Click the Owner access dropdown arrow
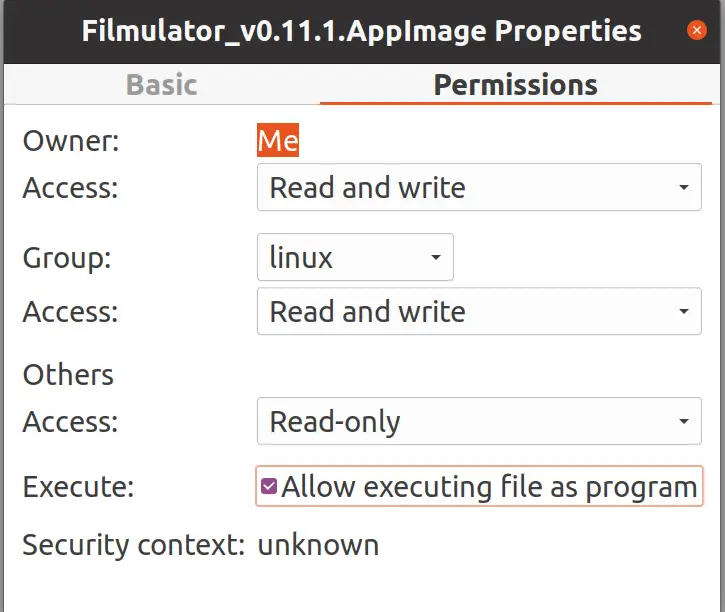This screenshot has height=612, width=725. point(683,187)
